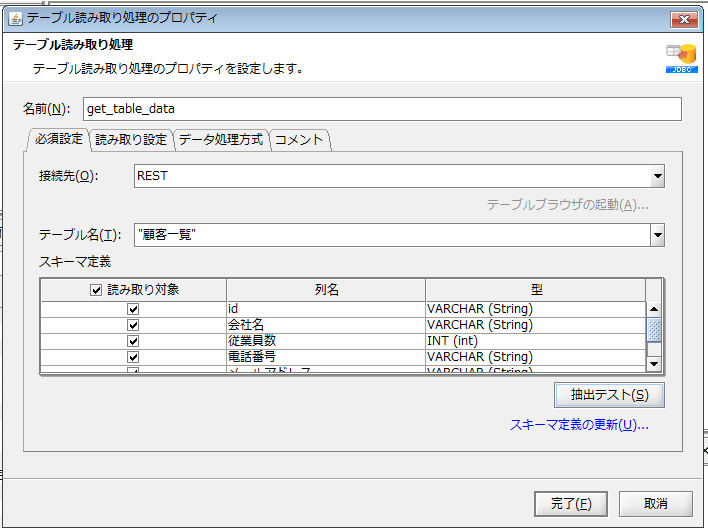Click the Java icon in title bar

tap(16, 19)
